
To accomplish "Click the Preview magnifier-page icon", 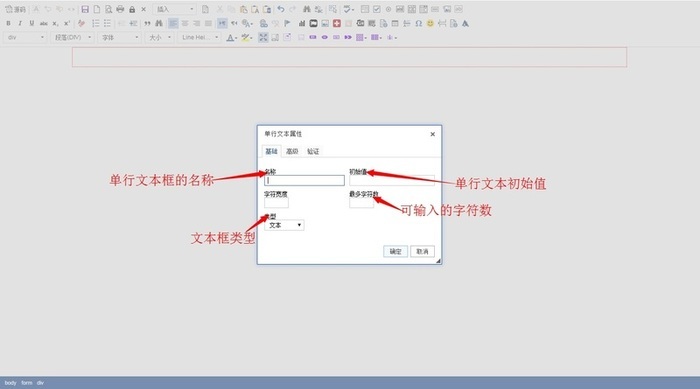I will pyautogui.click(x=108, y=9).
